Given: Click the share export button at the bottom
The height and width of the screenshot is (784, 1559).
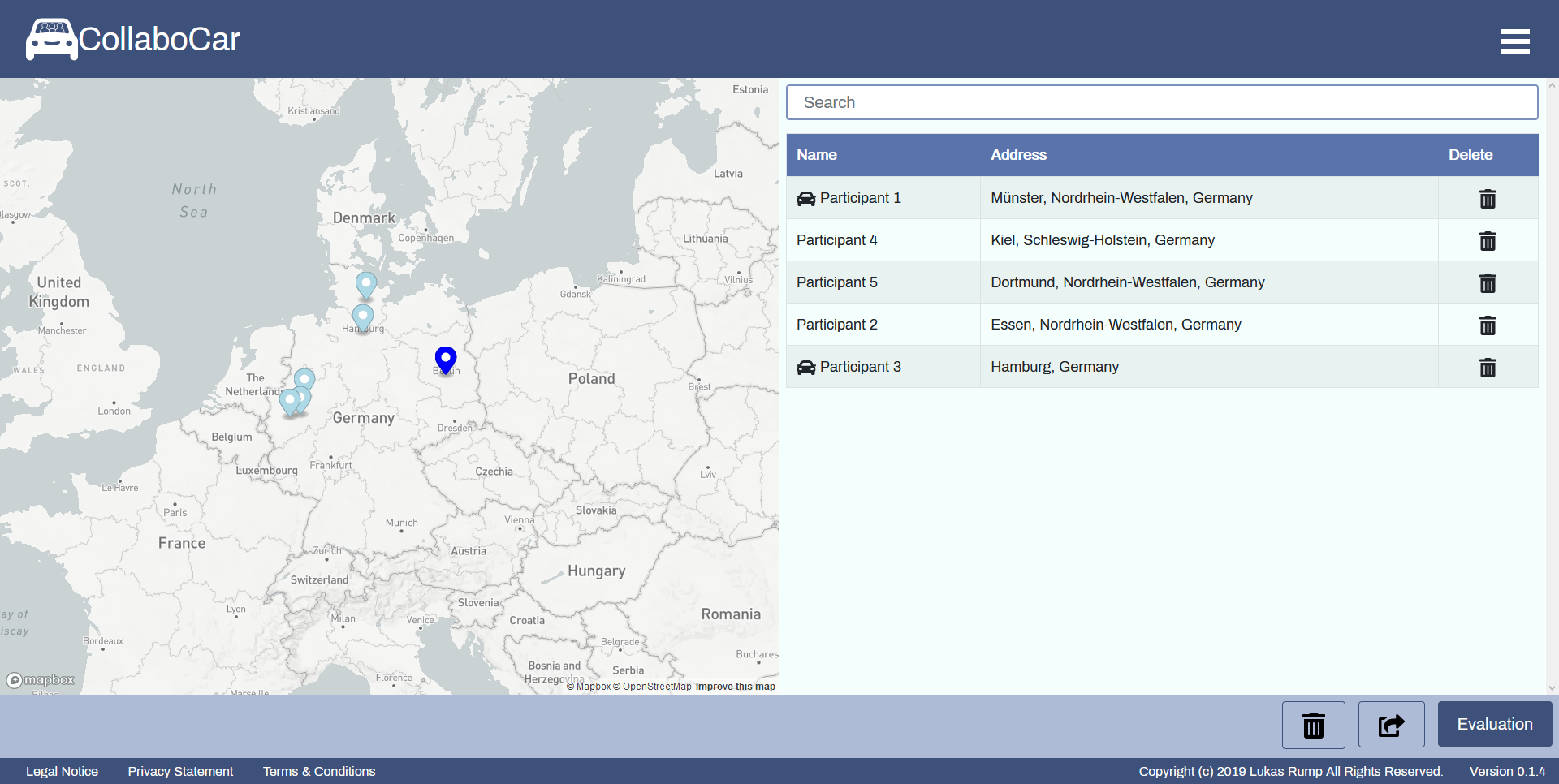Looking at the screenshot, I should click(1391, 725).
